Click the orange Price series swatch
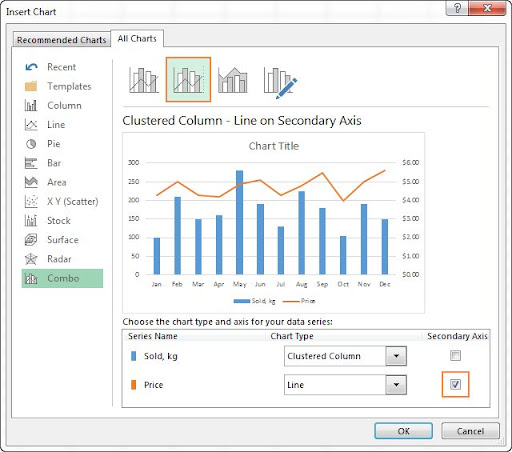This screenshot has height=452, width=512. coord(134,385)
